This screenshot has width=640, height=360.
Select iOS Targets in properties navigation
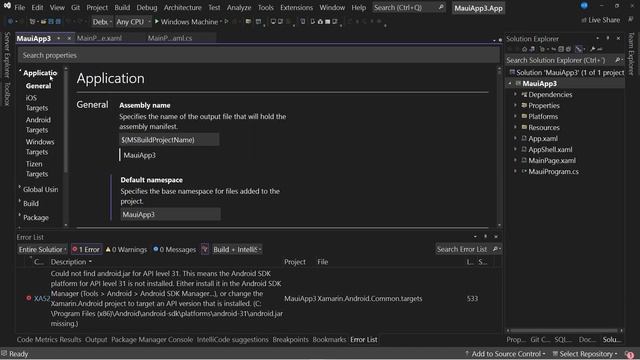(x=37, y=103)
